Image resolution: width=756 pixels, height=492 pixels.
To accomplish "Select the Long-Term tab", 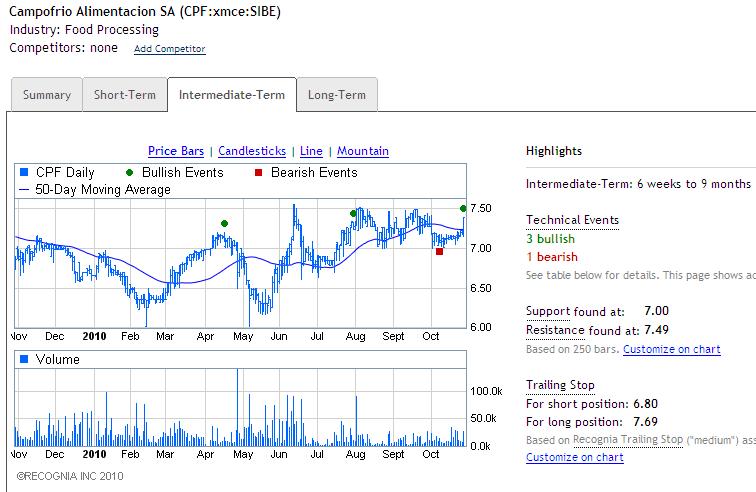I will click(x=336, y=95).
